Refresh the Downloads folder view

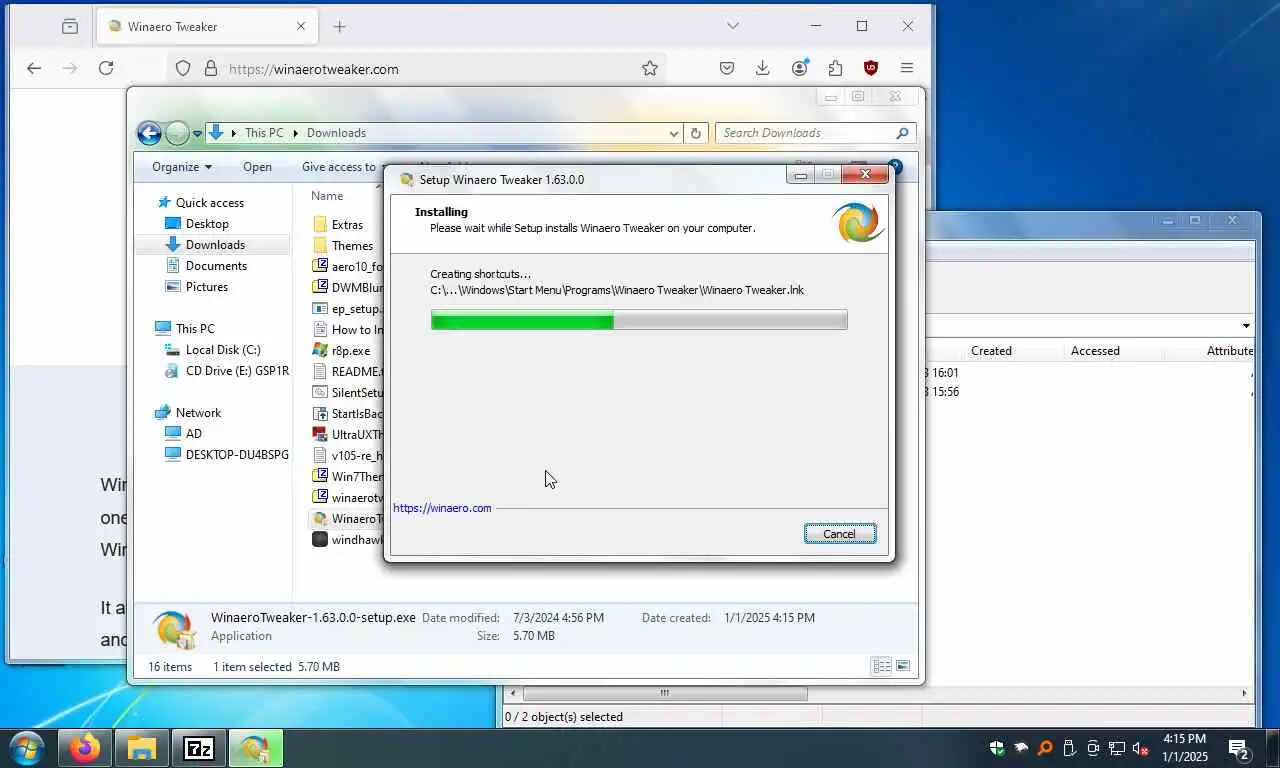coord(697,133)
